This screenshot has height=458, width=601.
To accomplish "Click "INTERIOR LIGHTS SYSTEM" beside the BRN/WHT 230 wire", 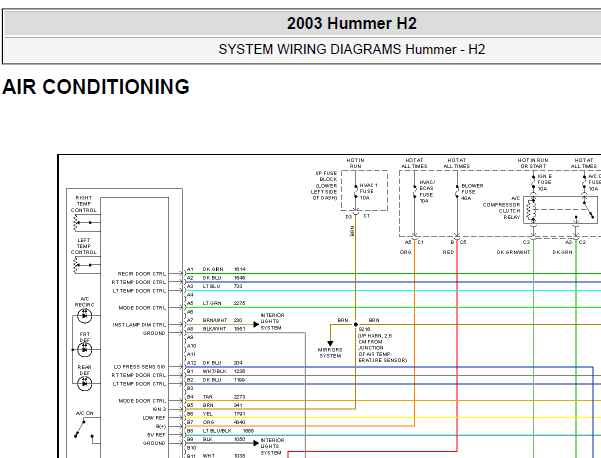I will (x=272, y=322).
